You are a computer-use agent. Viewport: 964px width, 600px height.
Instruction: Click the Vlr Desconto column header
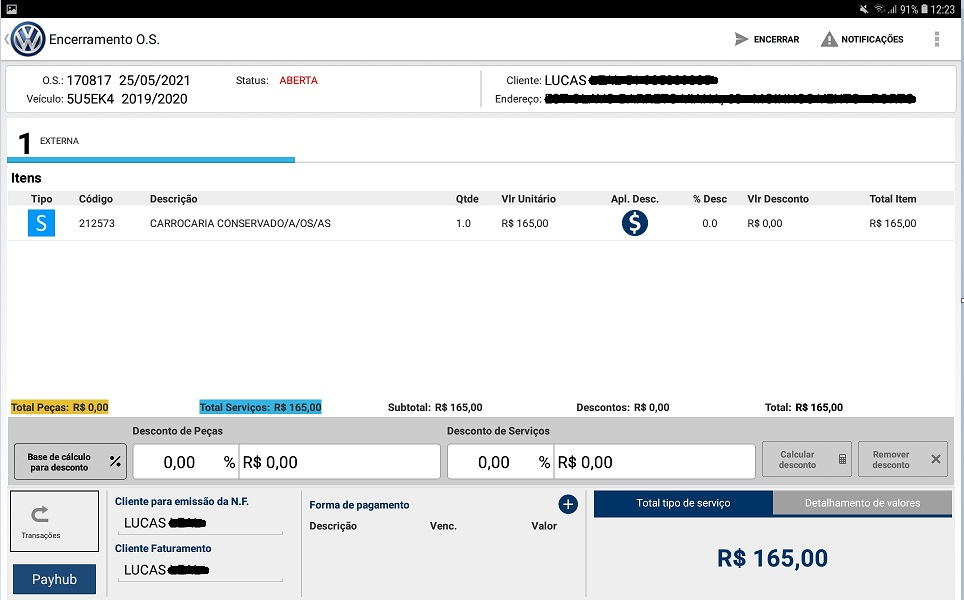778,199
